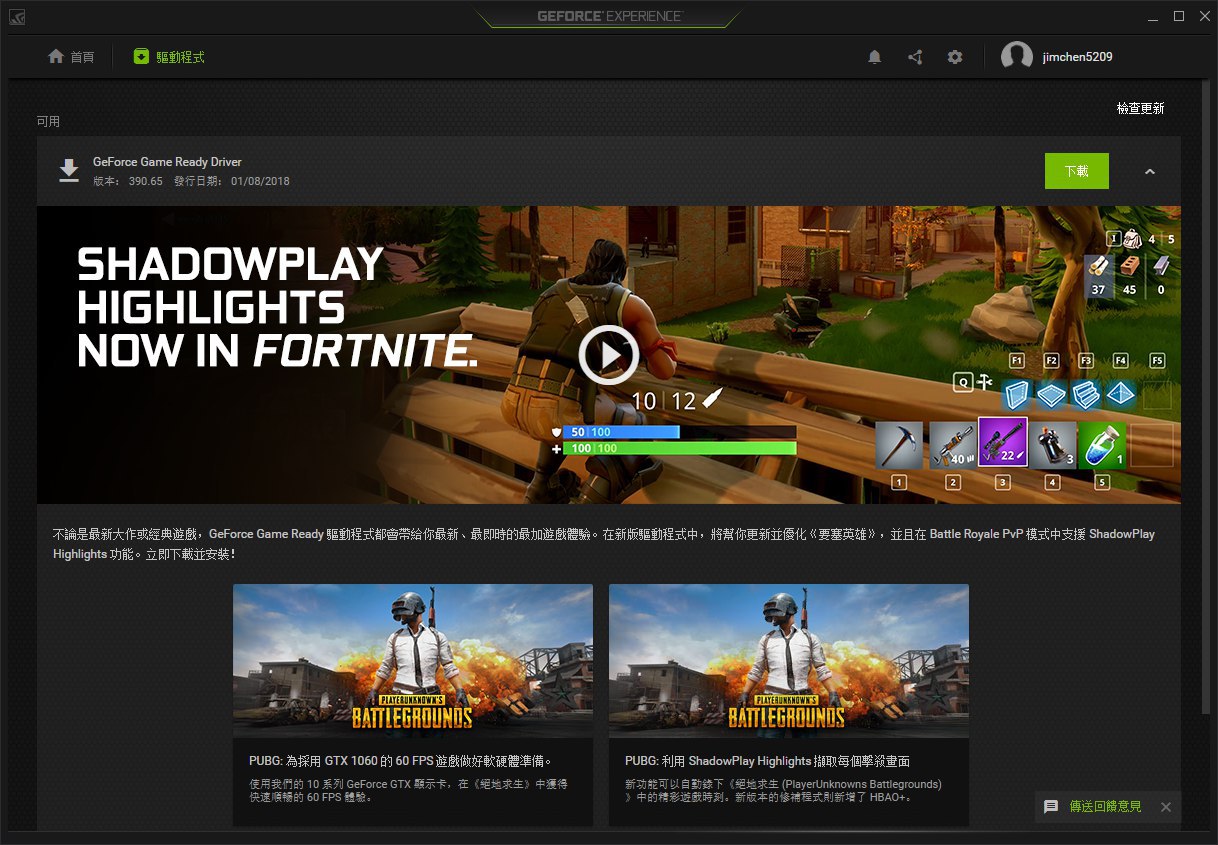
Task: Open the PUBG ShadowPlay Highlights thumbnail
Action: click(789, 661)
